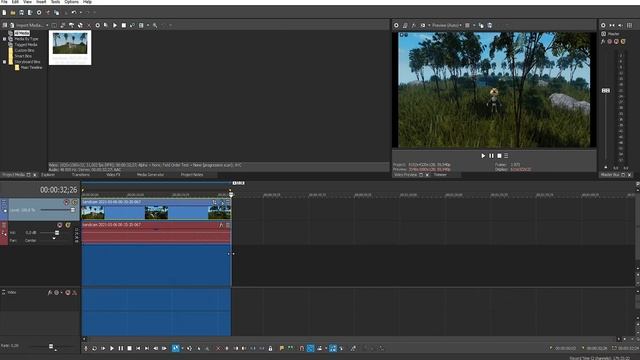Adjust the audio track Vol slider
Screen dimensions: 640x360
coord(57,233)
